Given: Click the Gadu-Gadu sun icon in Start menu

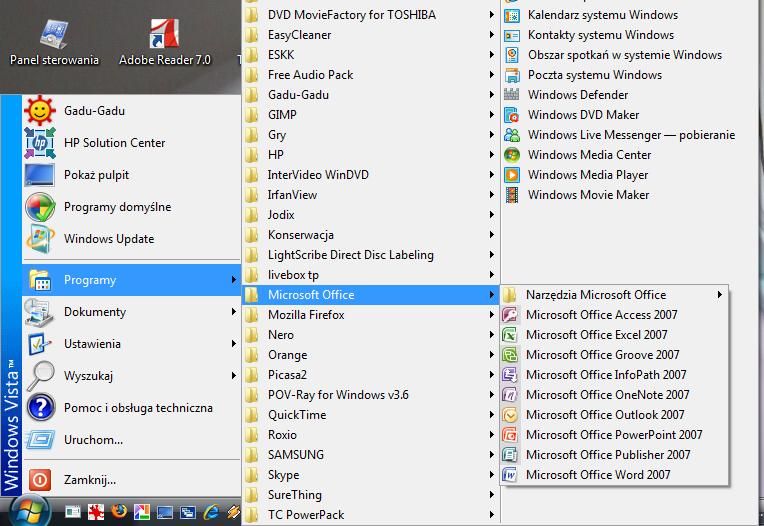Looking at the screenshot, I should point(39,111).
